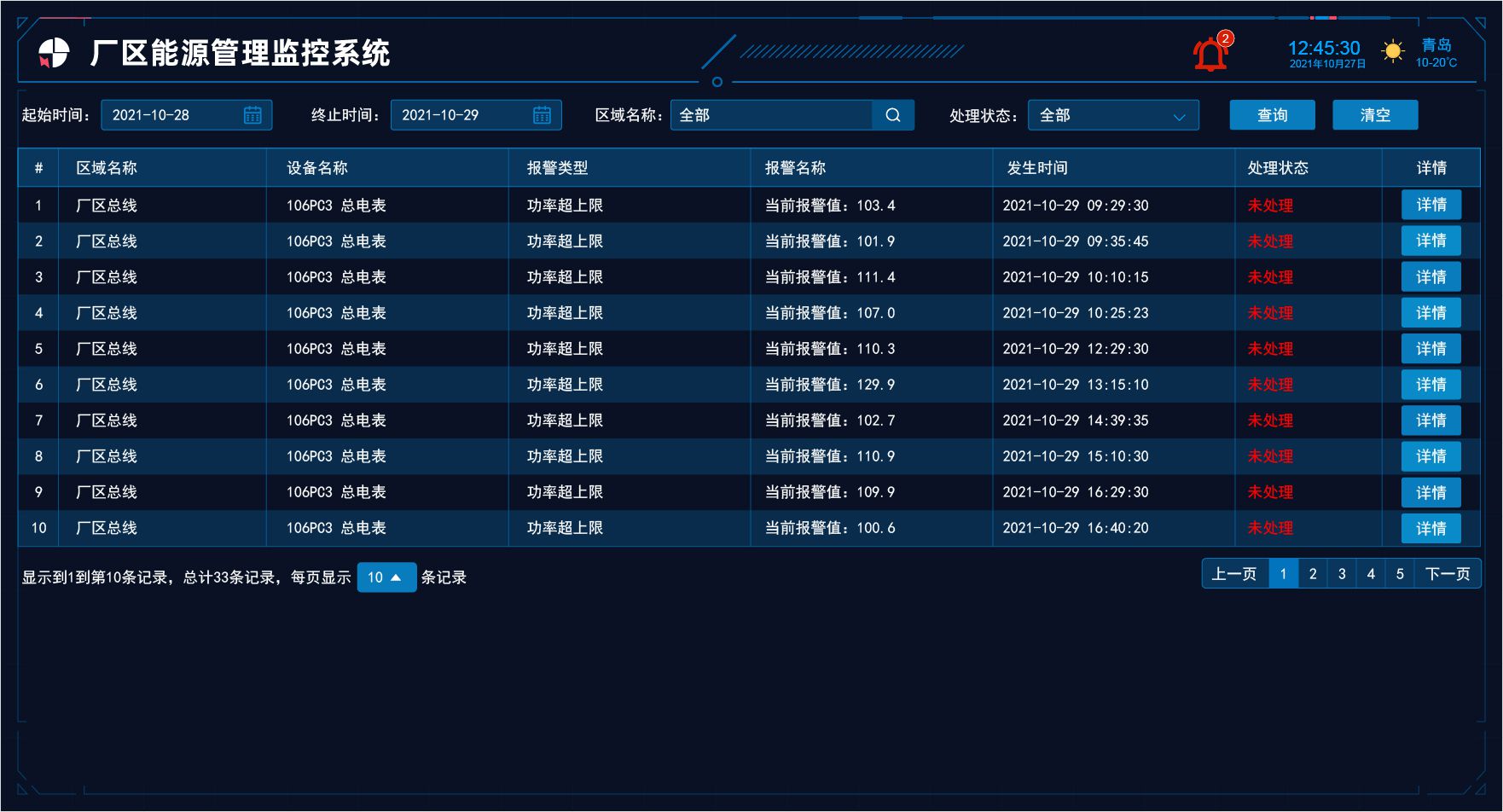Focus the 终止时间 date field
Image resolution: width=1503 pixels, height=812 pixels.
[x=476, y=115]
